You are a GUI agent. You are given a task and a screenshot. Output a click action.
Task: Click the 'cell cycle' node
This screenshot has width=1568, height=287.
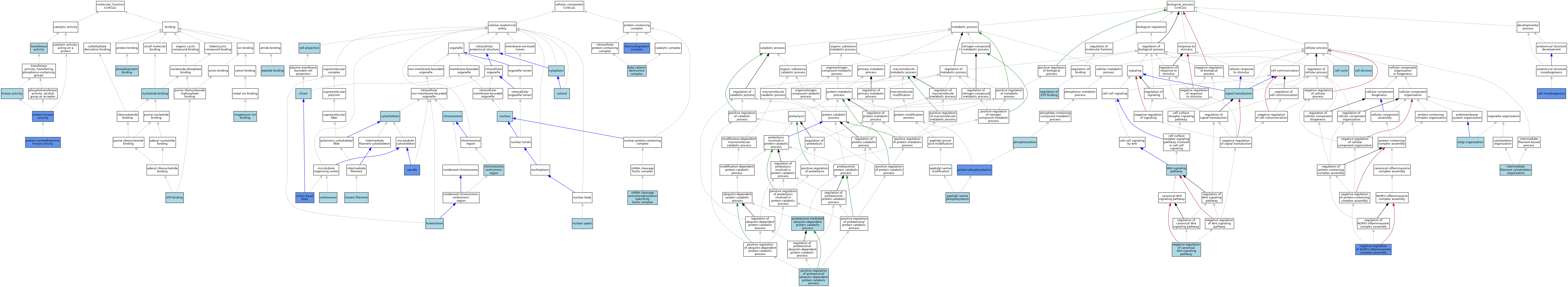[1340, 70]
